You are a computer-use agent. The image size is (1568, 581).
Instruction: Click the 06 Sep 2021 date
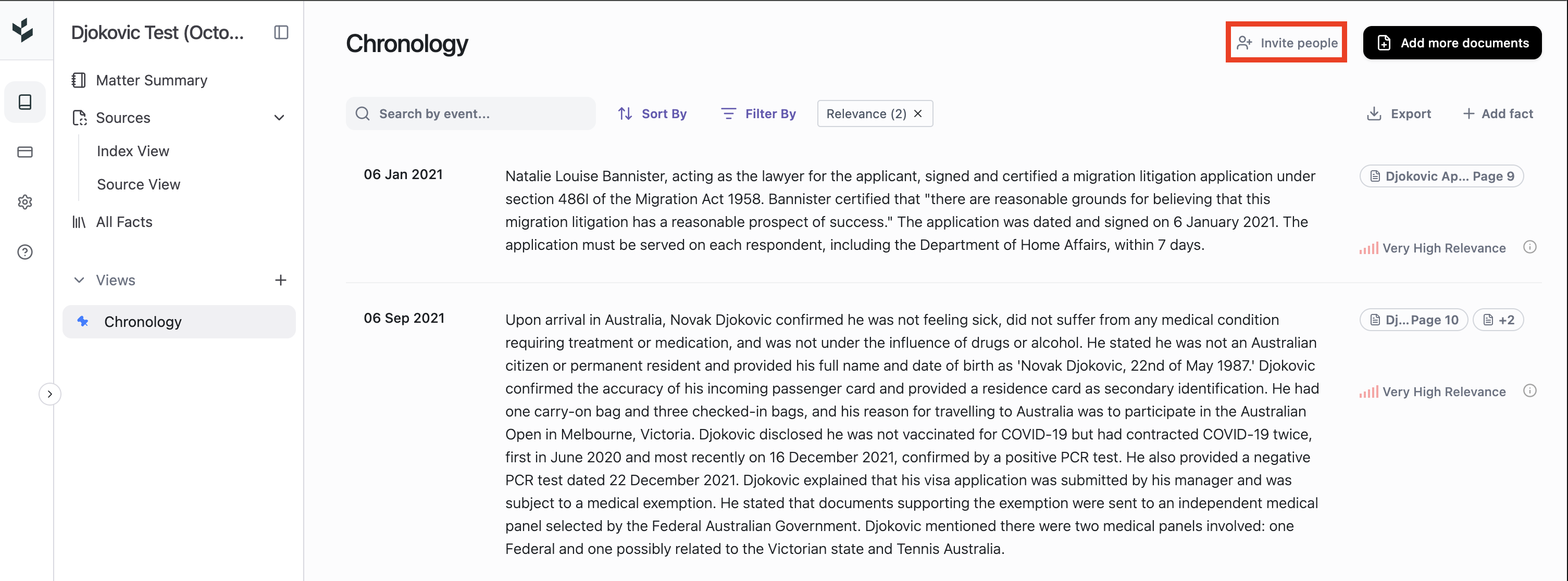click(404, 318)
